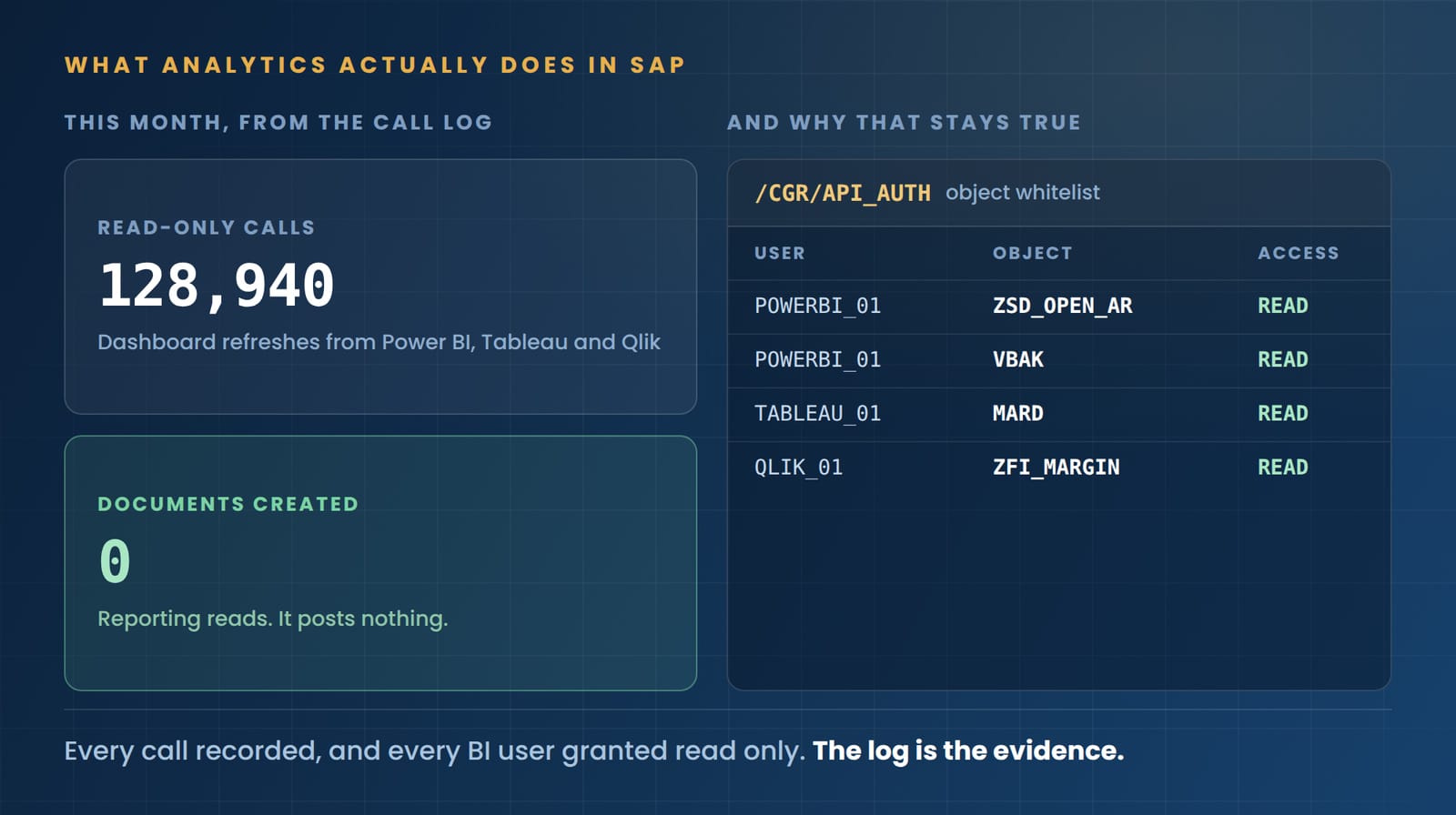Select 'Reporting reads. It posts nothing.' caption
Viewport: 1456px width, 815px height.
pyautogui.click(x=273, y=619)
